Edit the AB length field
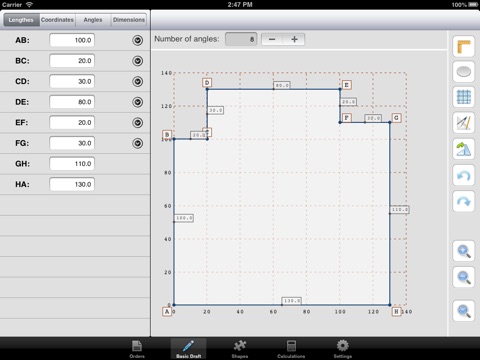 (x=72, y=40)
